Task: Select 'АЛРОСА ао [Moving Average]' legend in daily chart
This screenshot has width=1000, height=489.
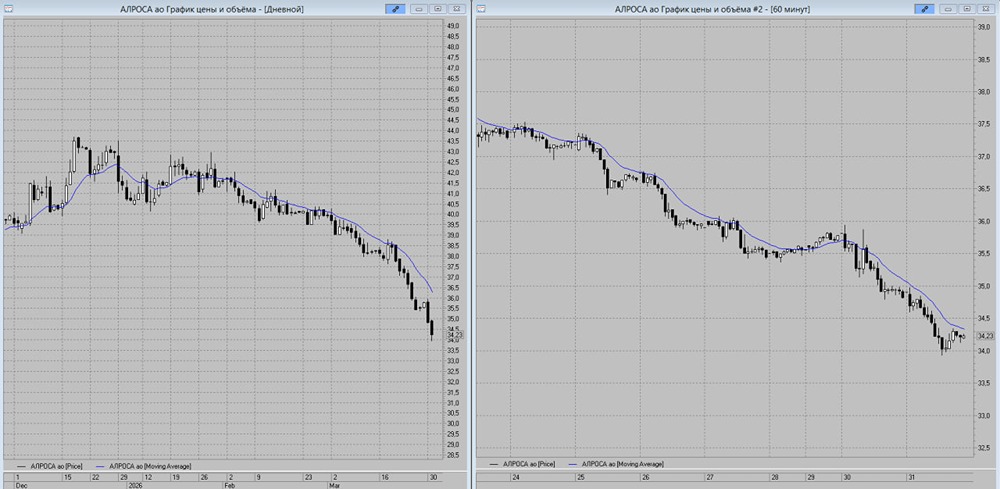Action: 150,467
